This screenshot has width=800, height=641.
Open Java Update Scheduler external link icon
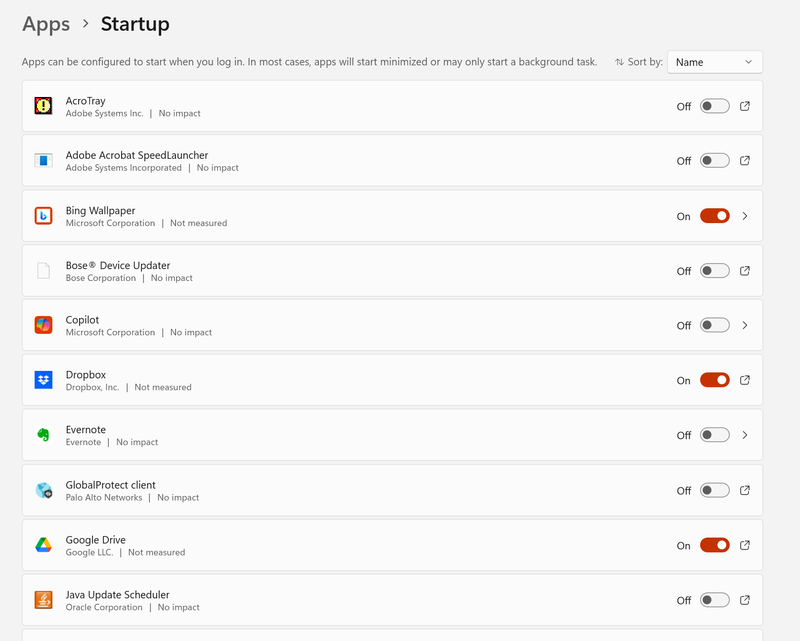tap(745, 600)
